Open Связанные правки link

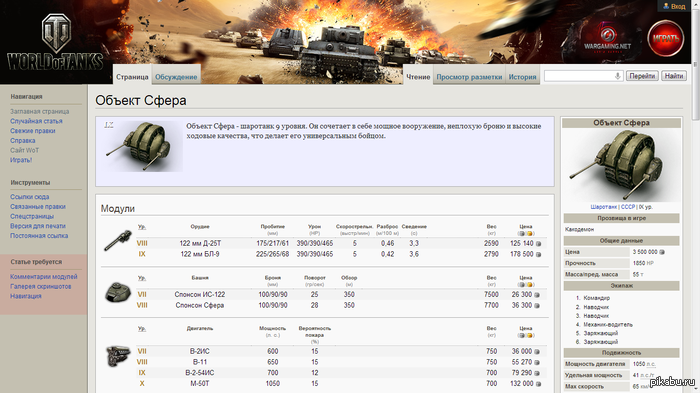click(x=38, y=207)
